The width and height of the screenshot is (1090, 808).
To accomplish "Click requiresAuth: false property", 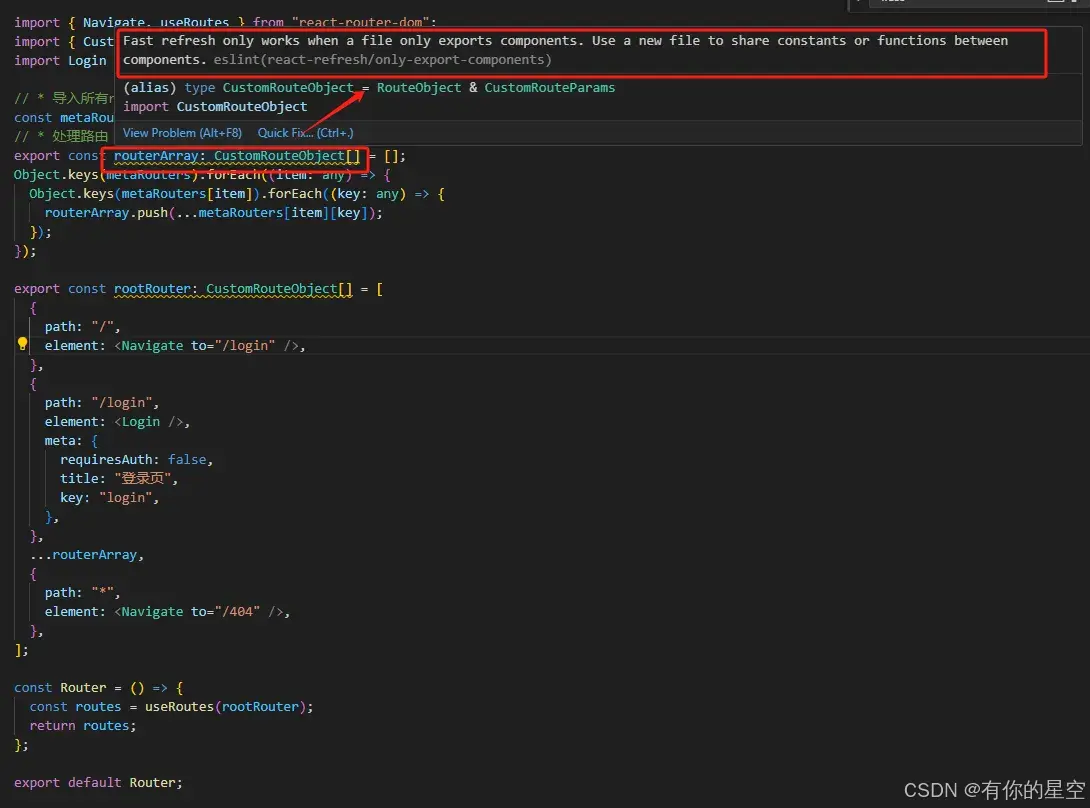I will click(x=136, y=460).
